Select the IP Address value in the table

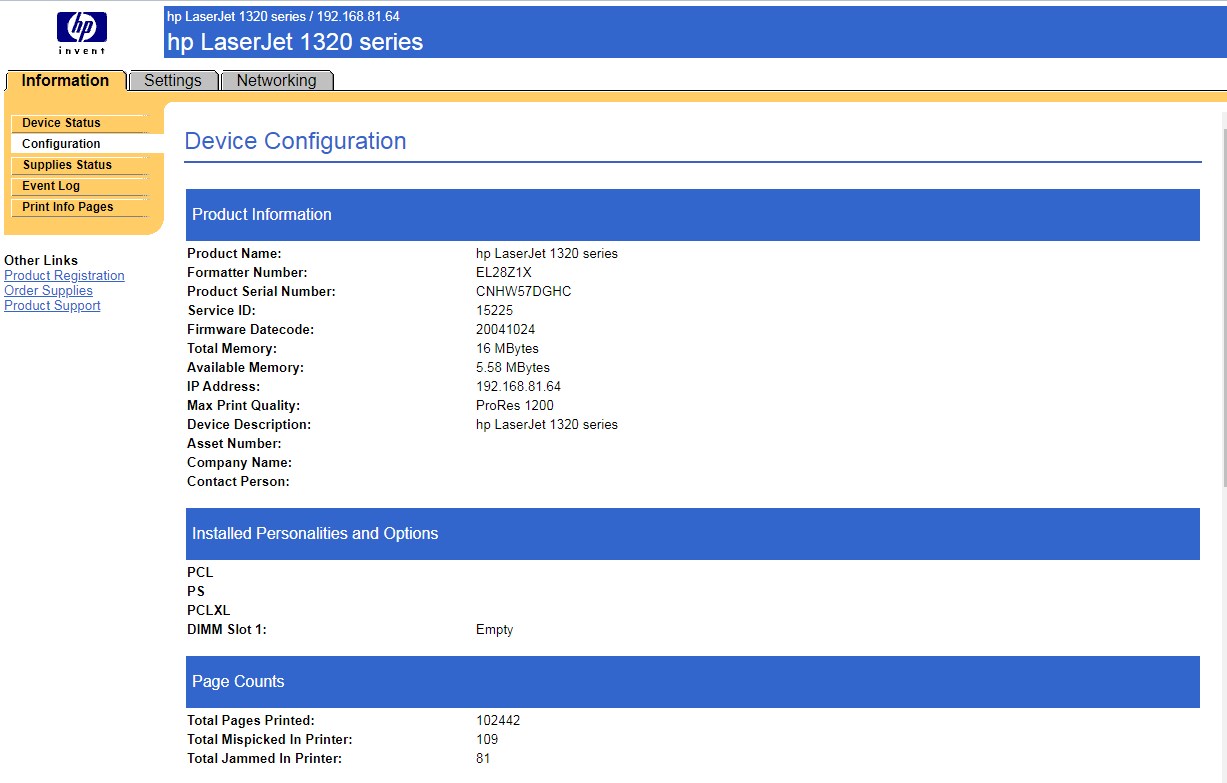pos(518,387)
